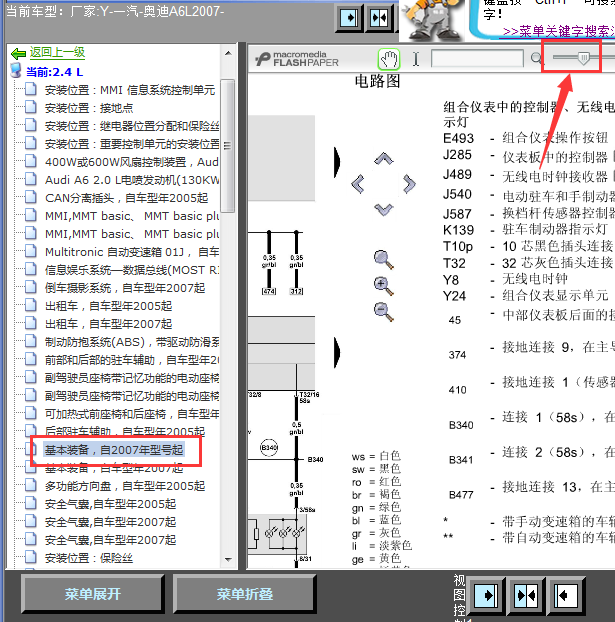615x622 pixels.
Task: Click the tree scrollbar up arrow
Action: coord(228,53)
